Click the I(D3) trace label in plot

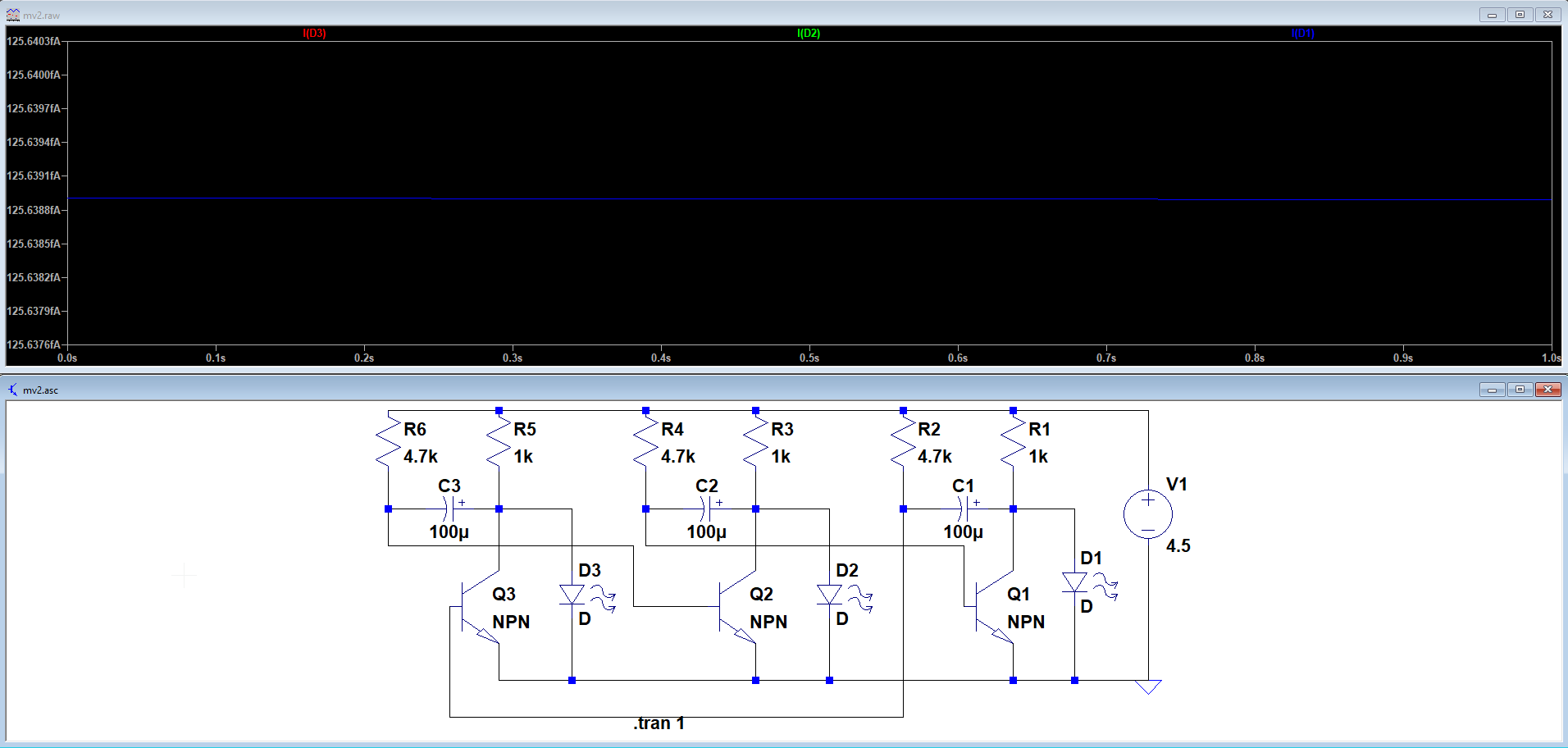[314, 34]
